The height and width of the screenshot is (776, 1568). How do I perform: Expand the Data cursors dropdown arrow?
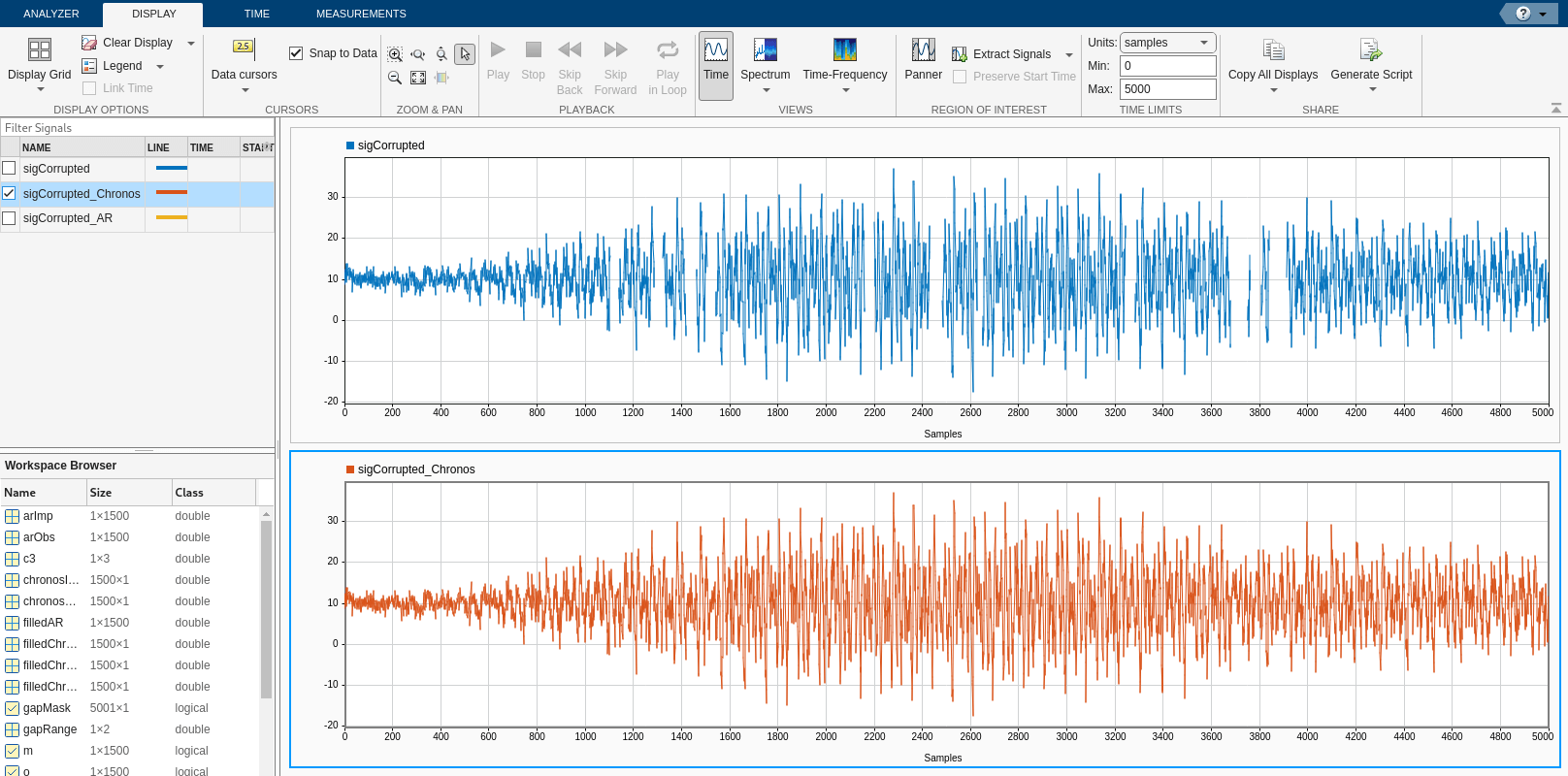click(245, 90)
